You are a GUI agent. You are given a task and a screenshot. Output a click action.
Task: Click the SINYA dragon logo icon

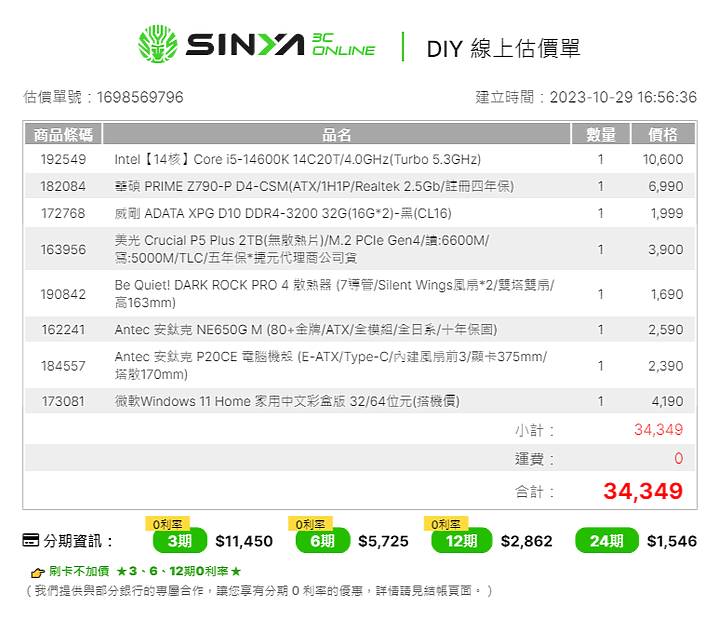point(158,44)
